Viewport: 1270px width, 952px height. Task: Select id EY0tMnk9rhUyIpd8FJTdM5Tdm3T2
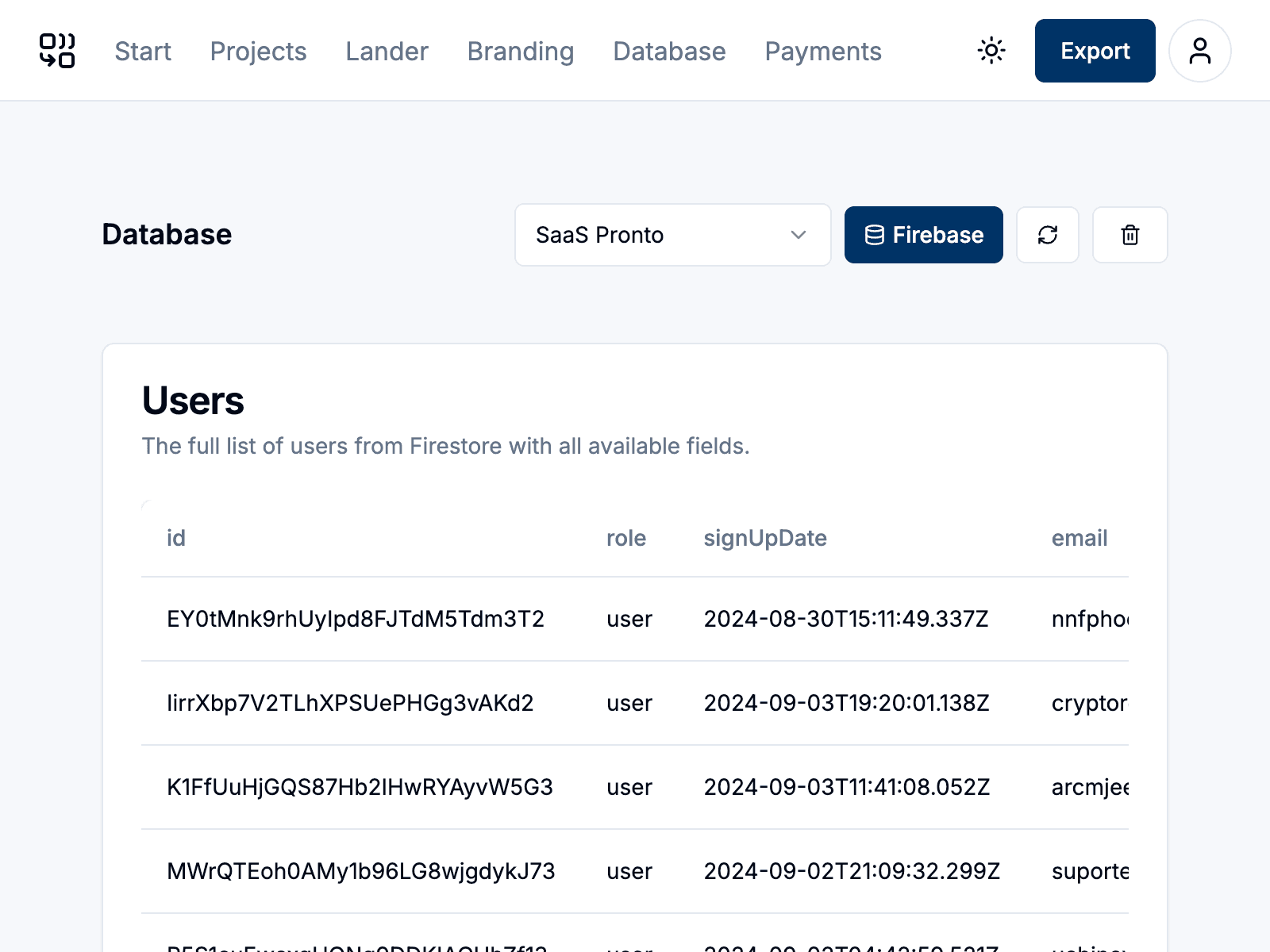coord(356,619)
